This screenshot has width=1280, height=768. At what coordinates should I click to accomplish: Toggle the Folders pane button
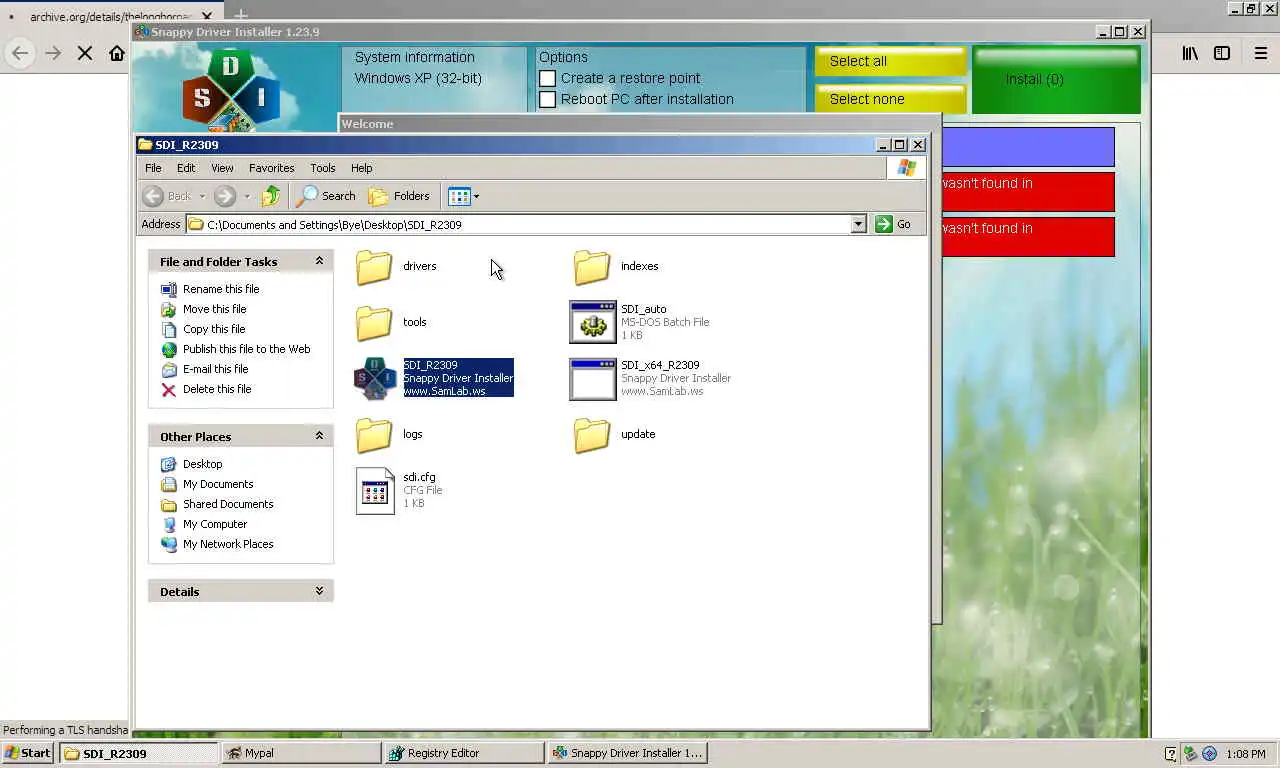[399, 196]
